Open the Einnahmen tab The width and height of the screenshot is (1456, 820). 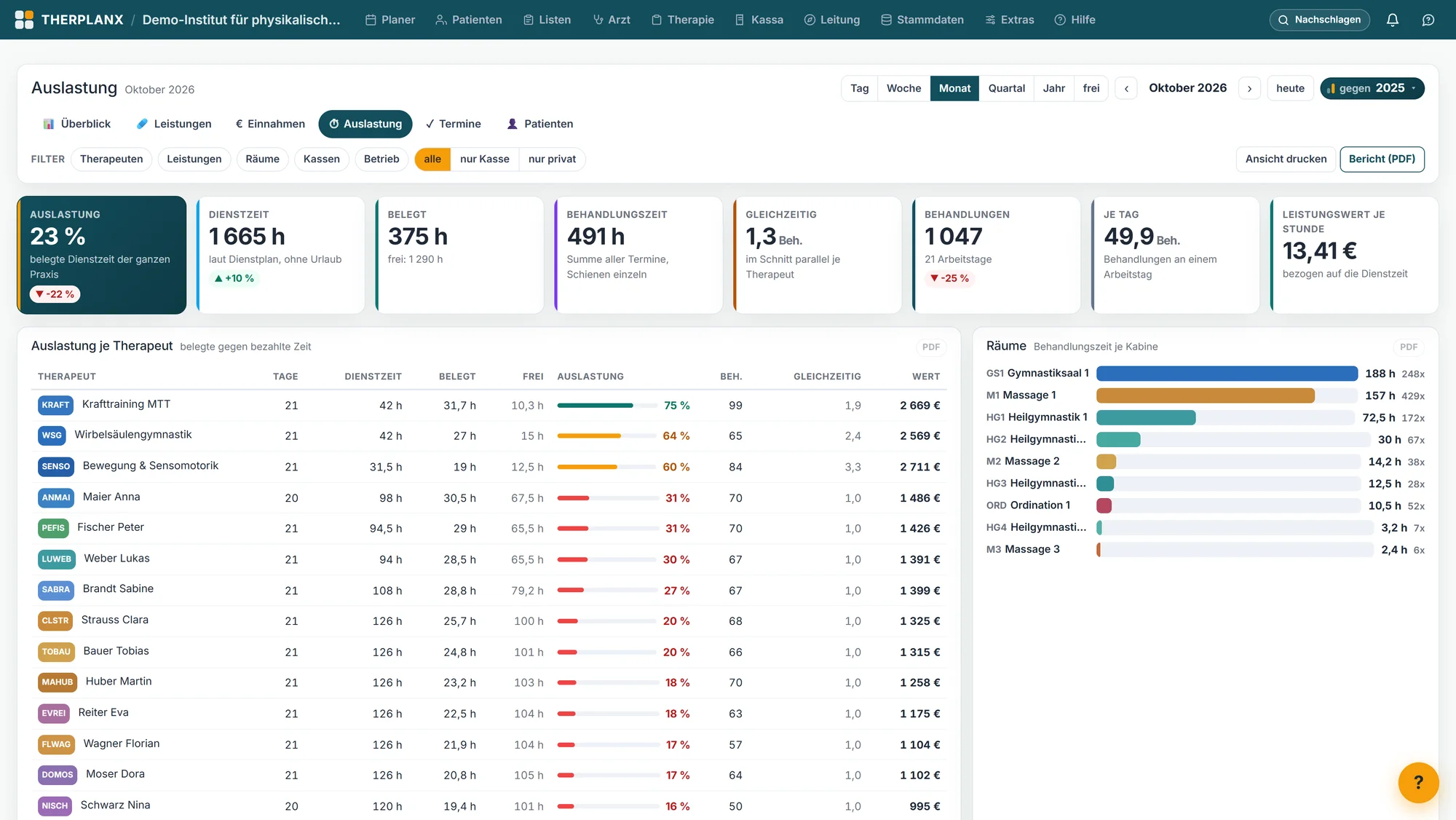coord(270,124)
